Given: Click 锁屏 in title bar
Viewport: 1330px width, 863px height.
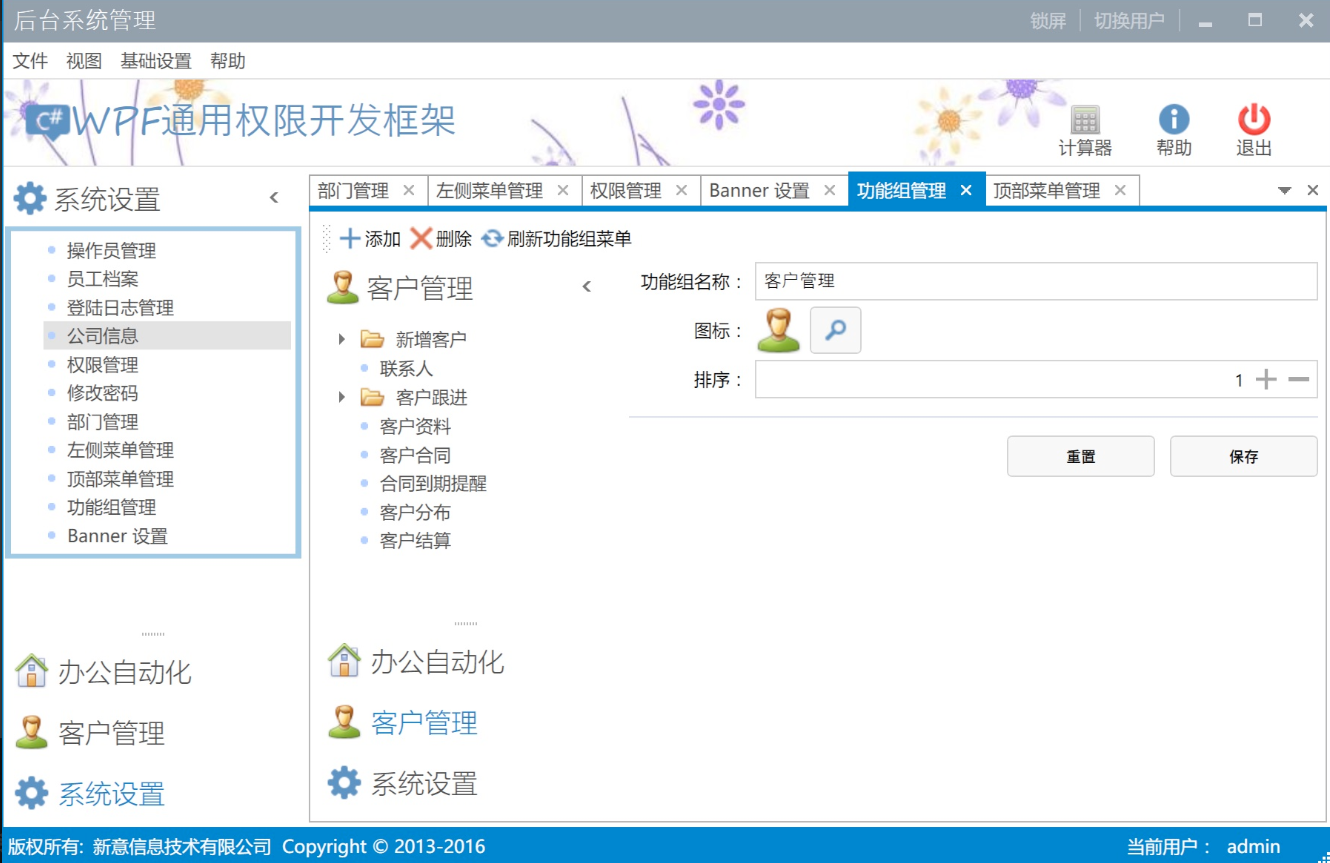Looking at the screenshot, I should [1048, 21].
